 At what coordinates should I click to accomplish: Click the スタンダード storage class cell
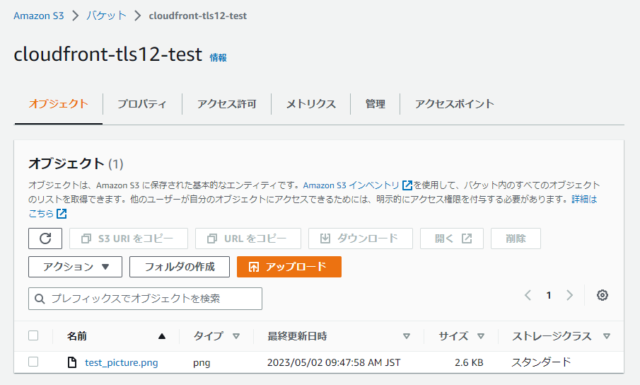(x=541, y=362)
